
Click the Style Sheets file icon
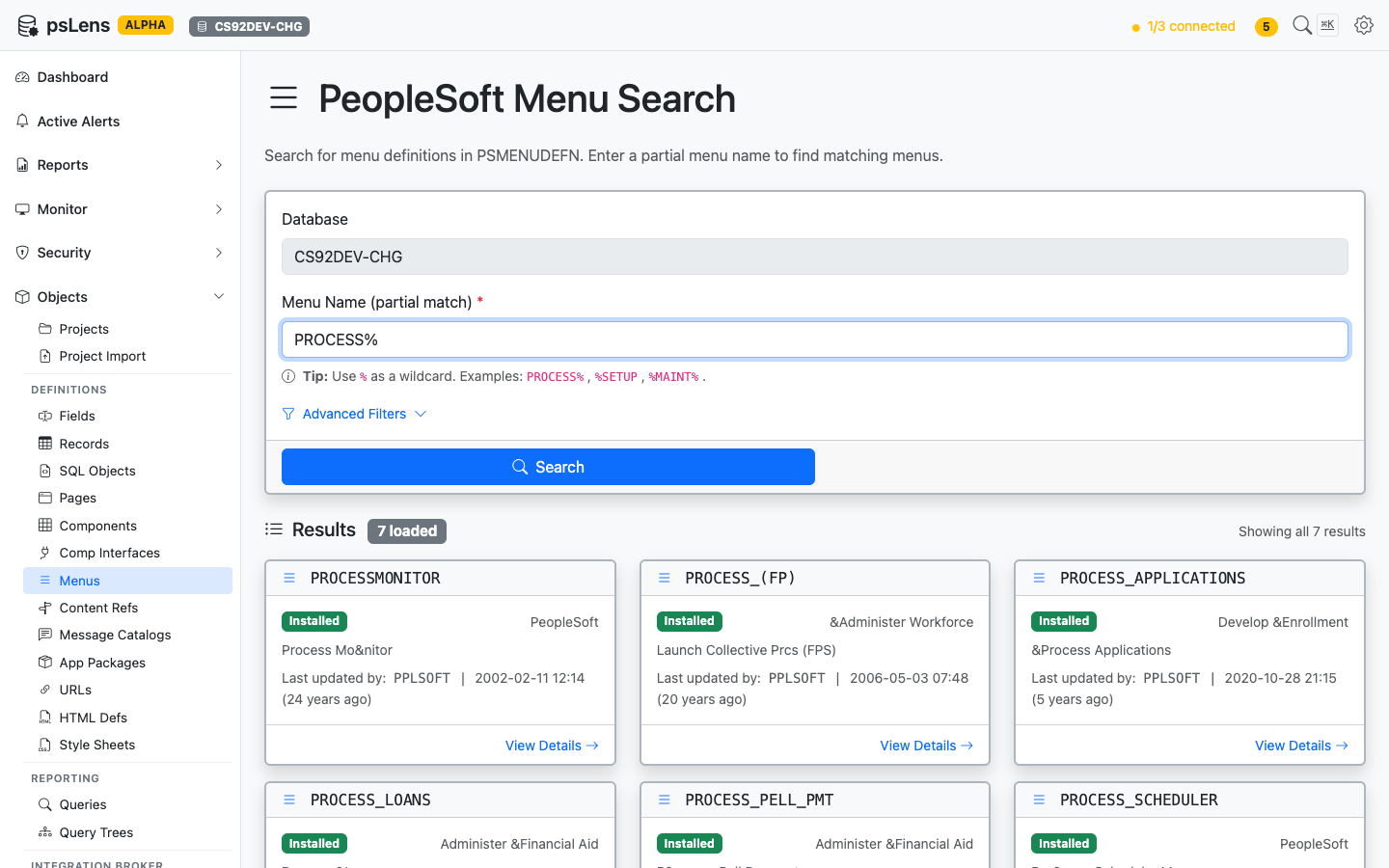click(45, 745)
